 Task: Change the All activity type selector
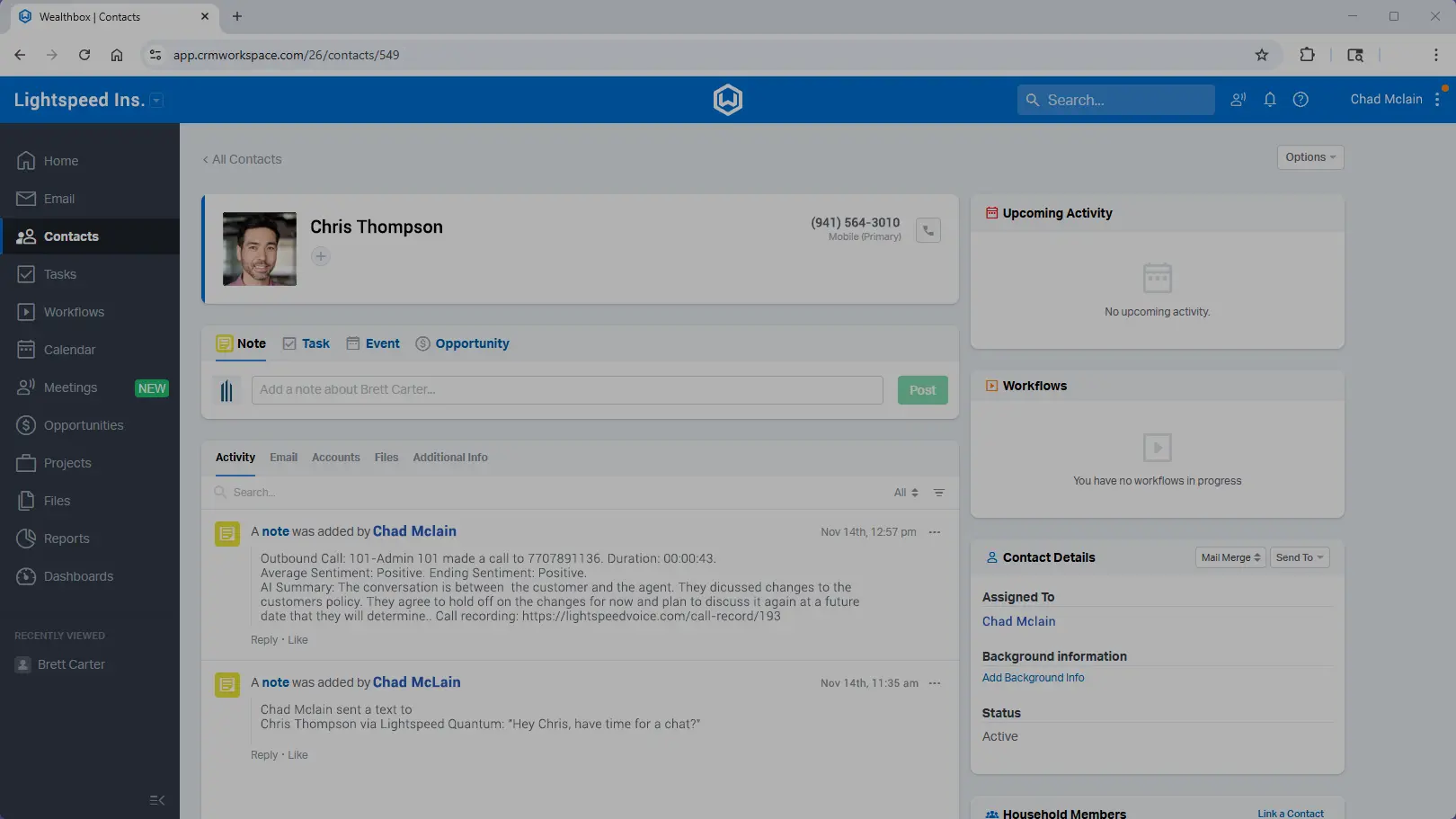(x=906, y=493)
